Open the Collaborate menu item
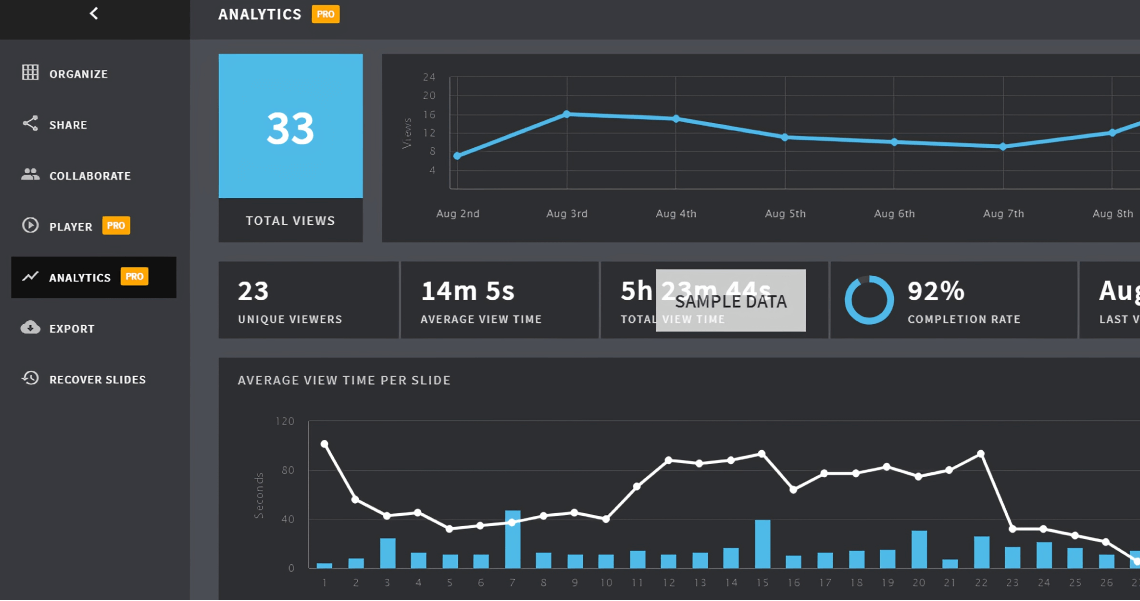The image size is (1140, 601). [94, 175]
